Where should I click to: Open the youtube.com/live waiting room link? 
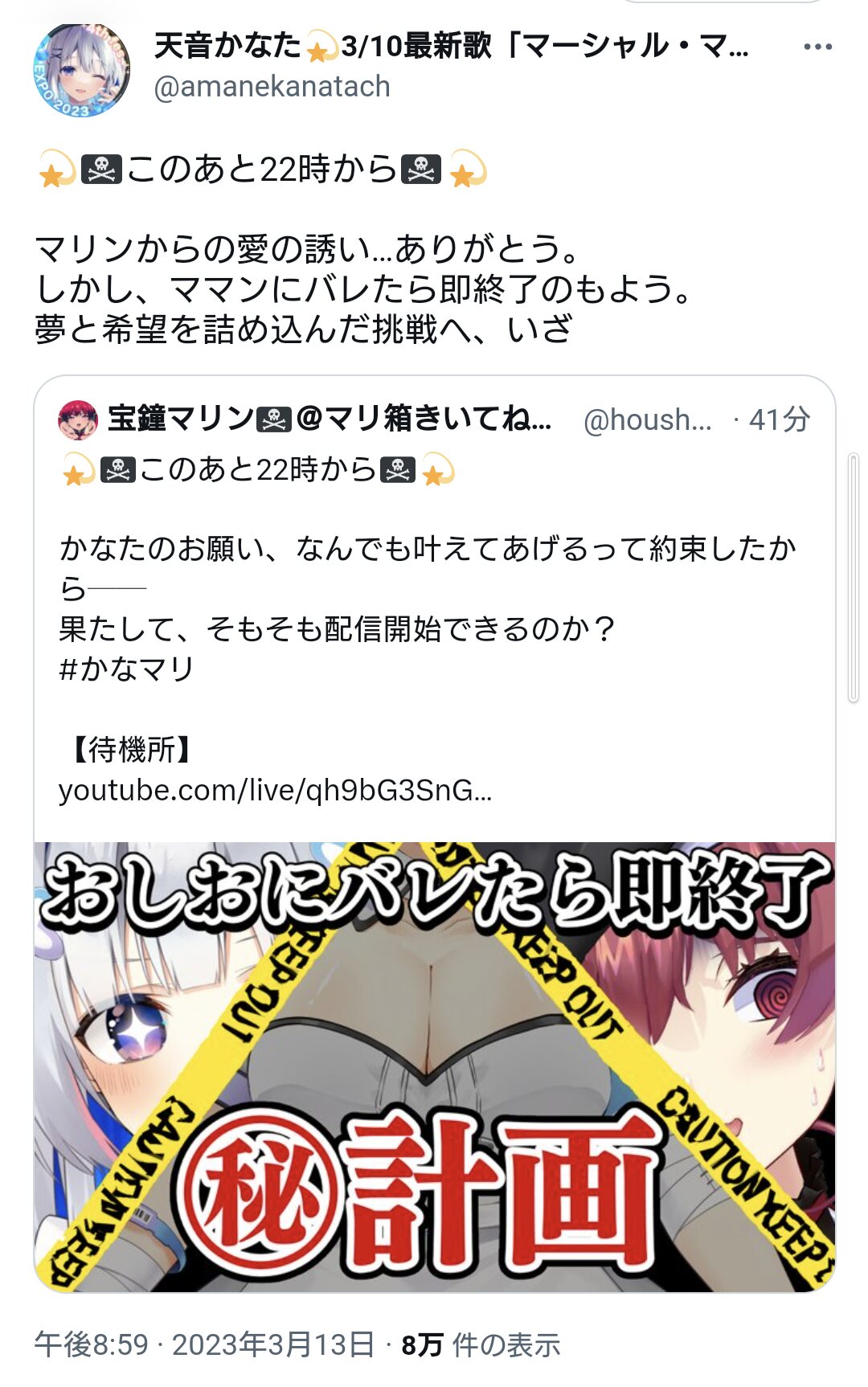[x=275, y=791]
